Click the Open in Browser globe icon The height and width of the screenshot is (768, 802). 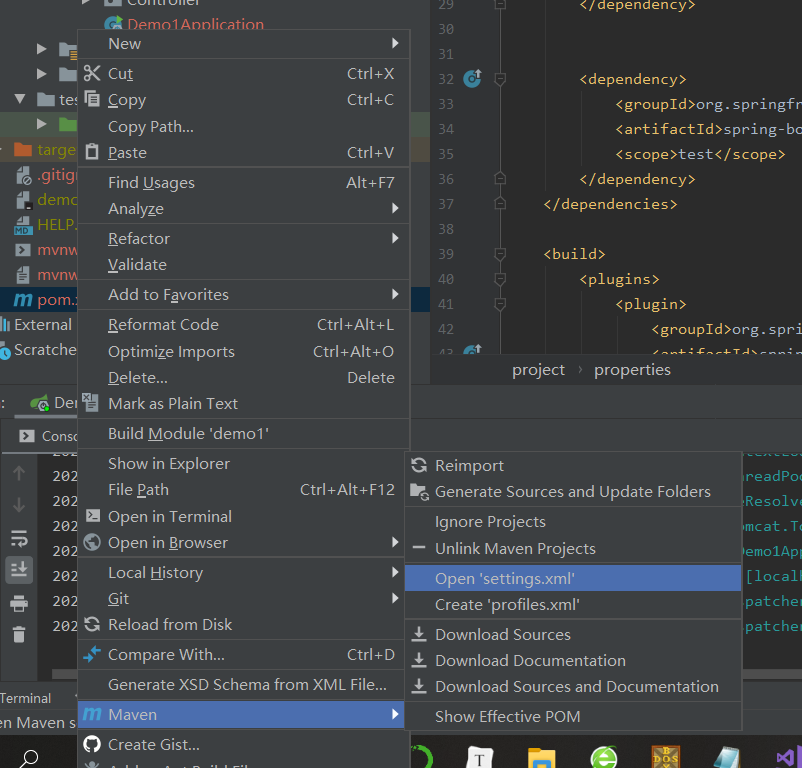point(92,542)
